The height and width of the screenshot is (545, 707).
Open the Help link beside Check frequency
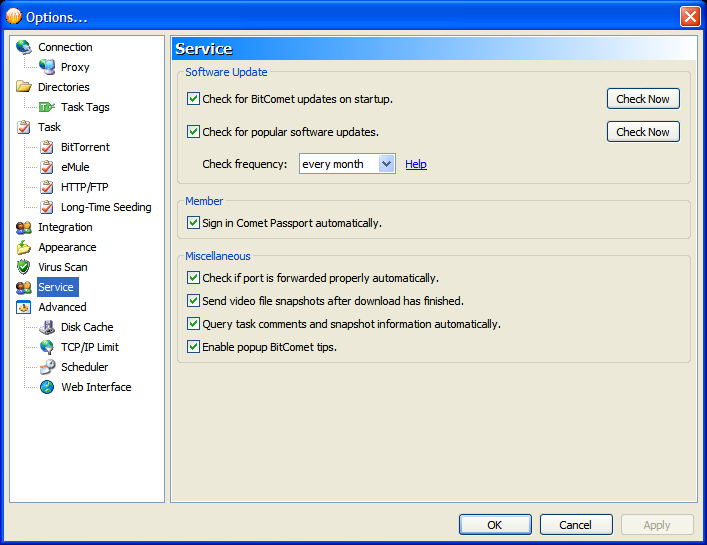point(416,164)
